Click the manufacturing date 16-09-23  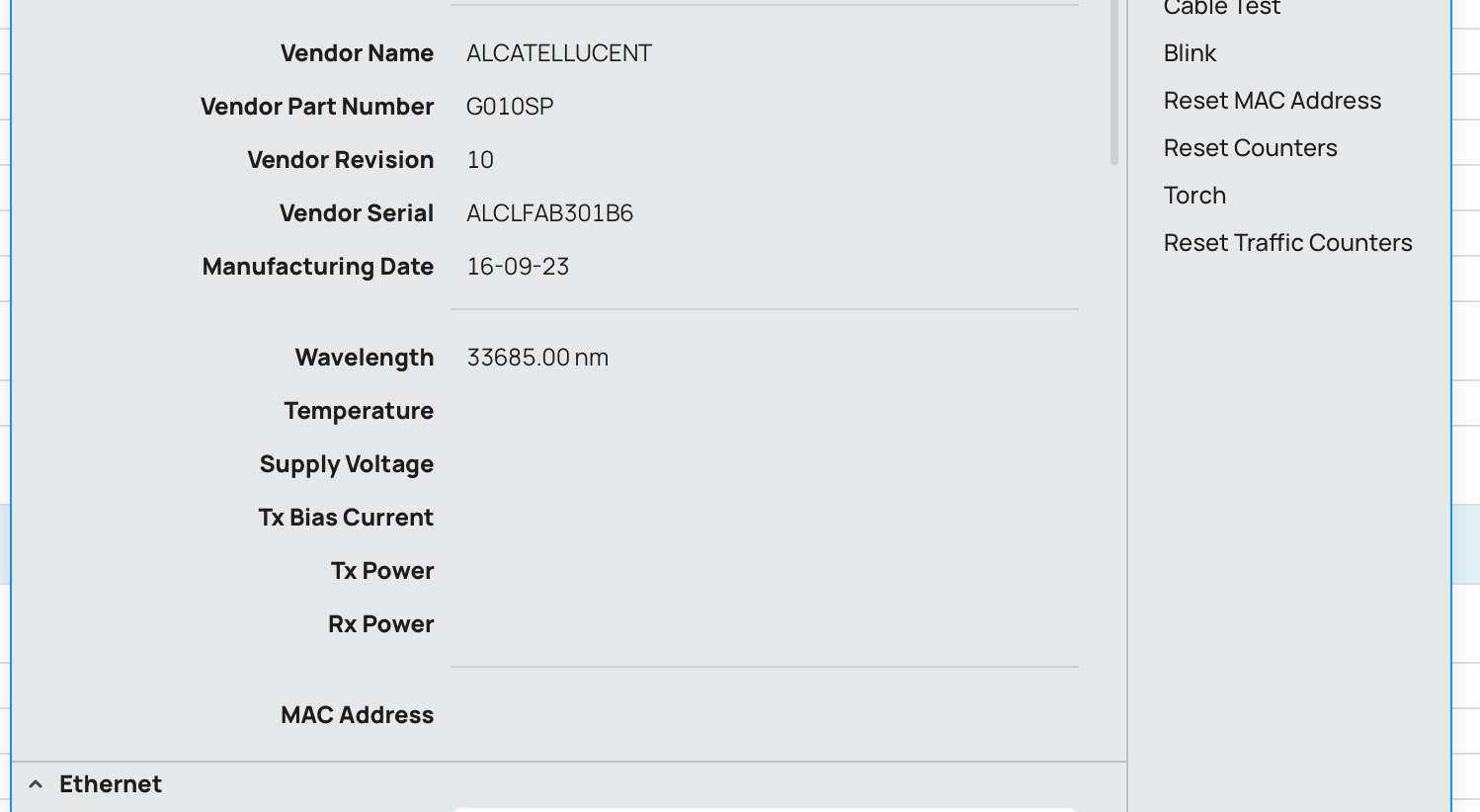tap(518, 267)
